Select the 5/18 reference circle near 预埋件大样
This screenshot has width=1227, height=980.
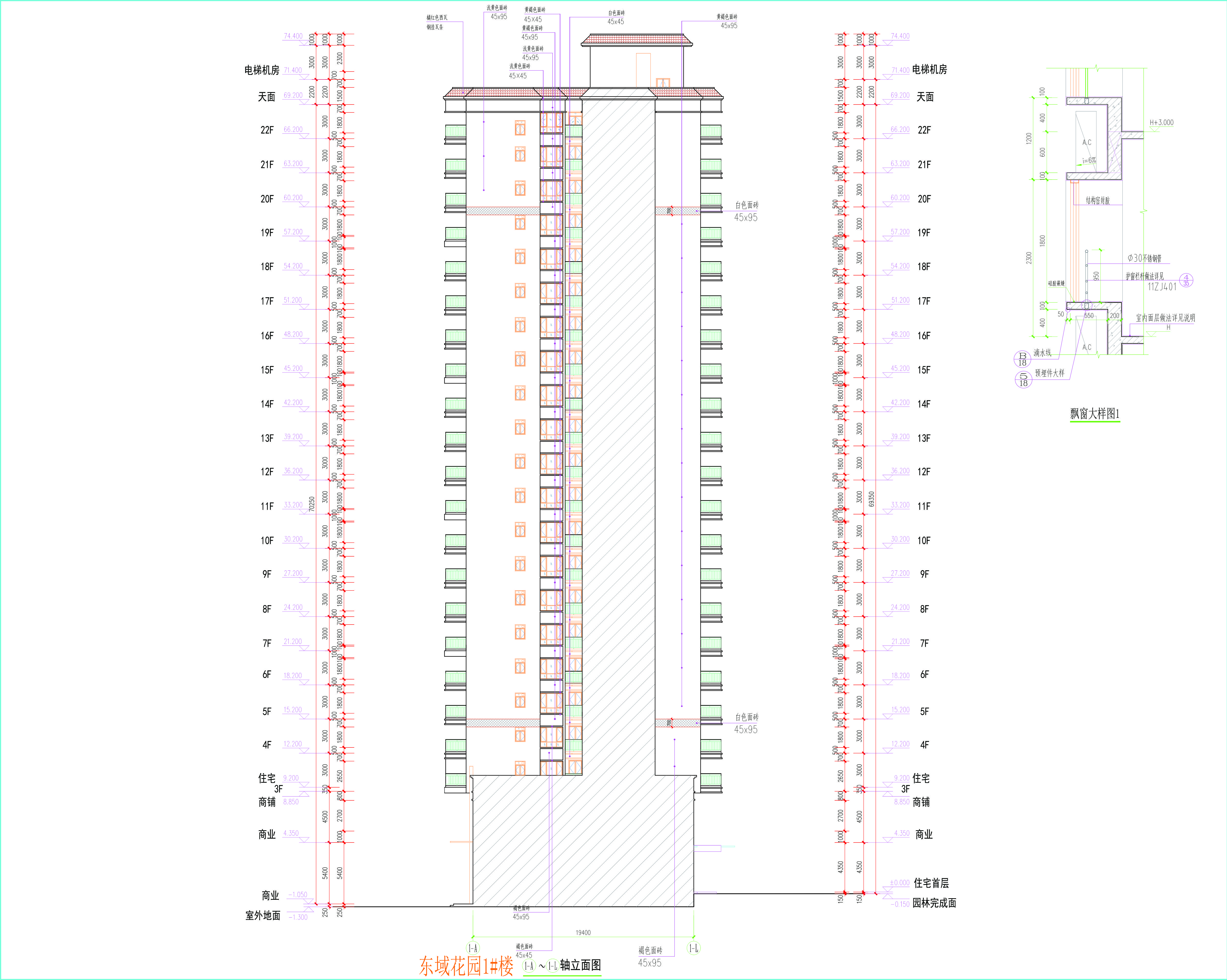pos(1023,380)
